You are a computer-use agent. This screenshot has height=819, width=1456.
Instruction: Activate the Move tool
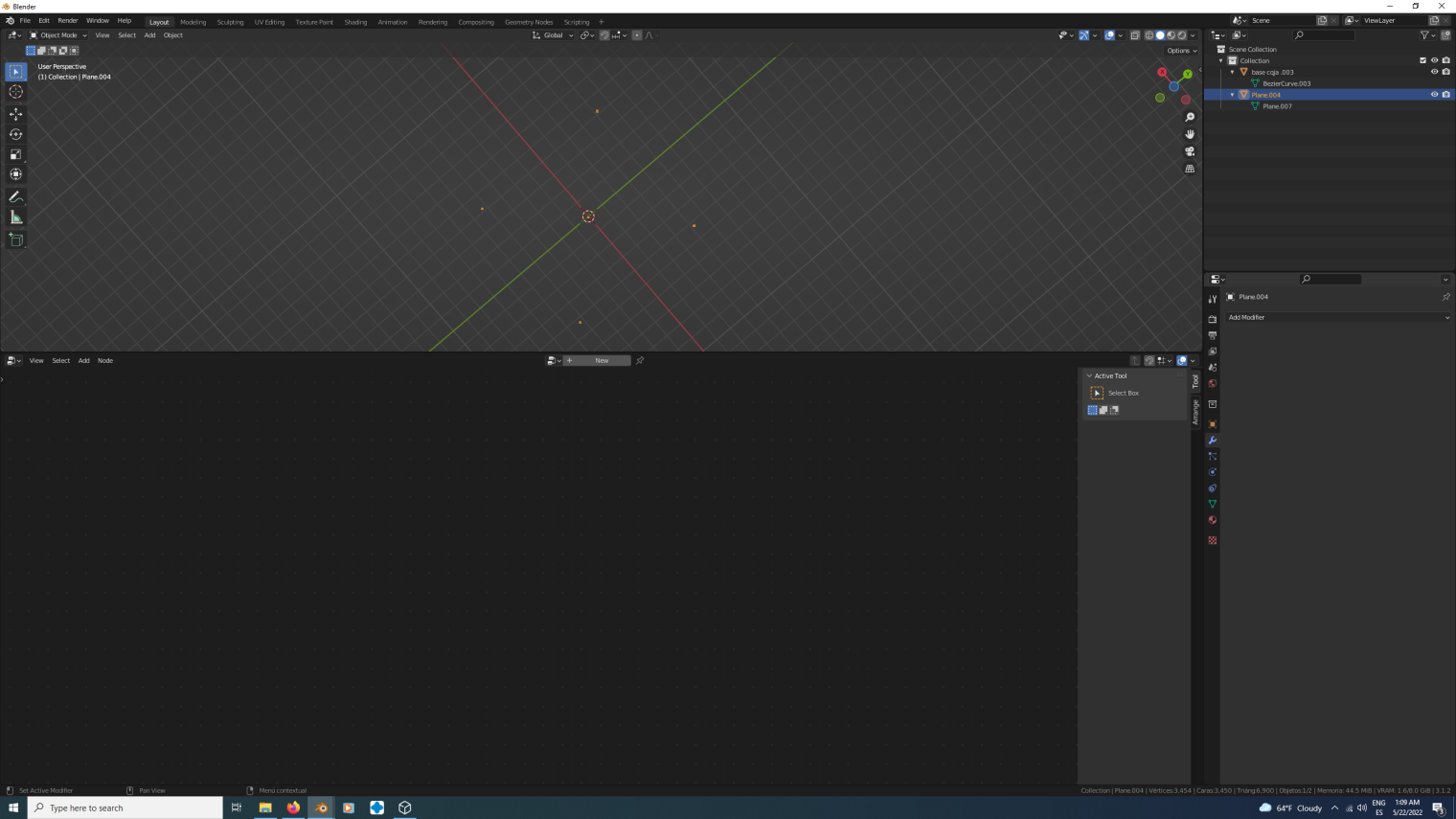tap(15, 114)
